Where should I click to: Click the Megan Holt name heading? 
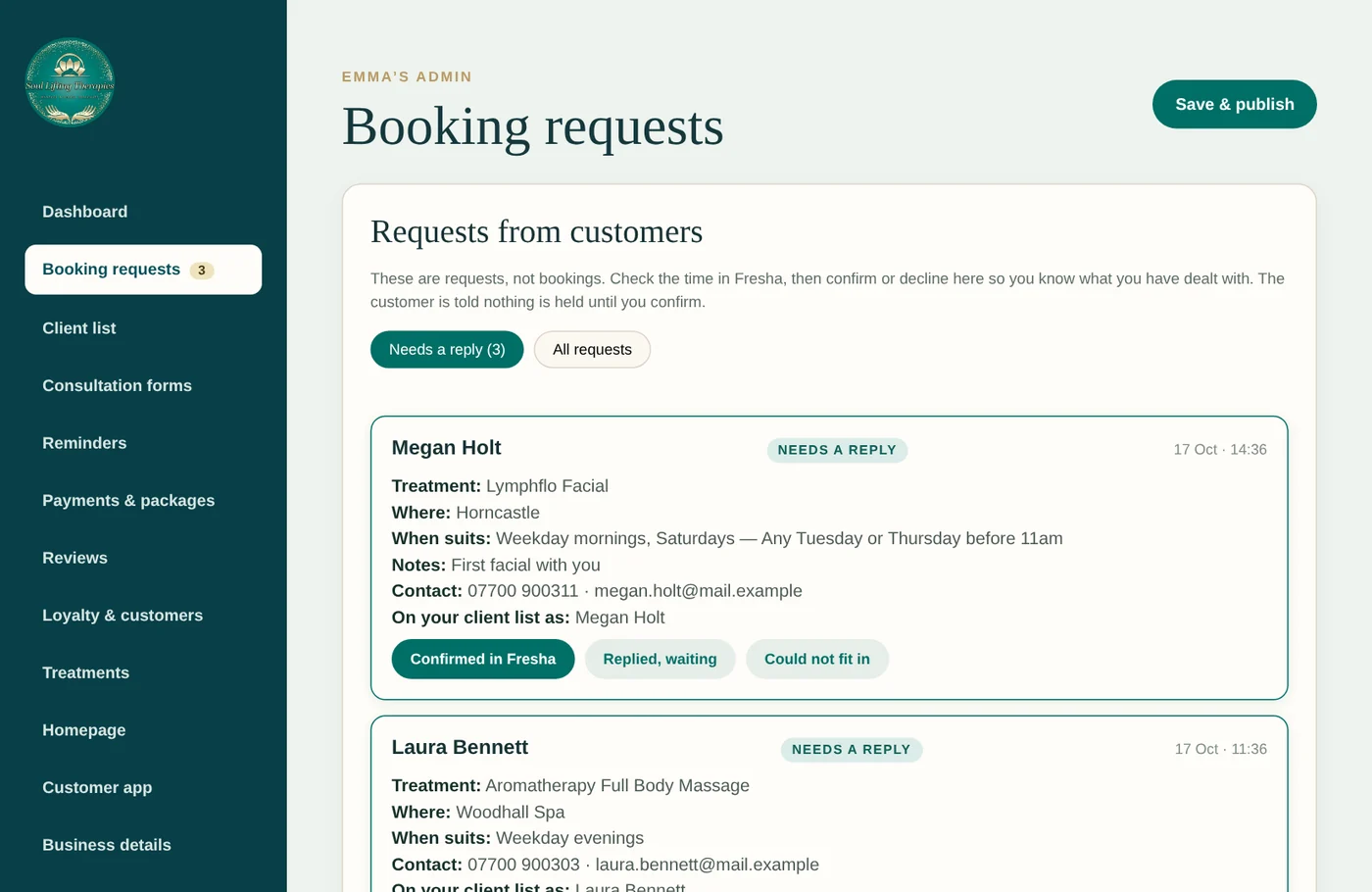click(446, 448)
